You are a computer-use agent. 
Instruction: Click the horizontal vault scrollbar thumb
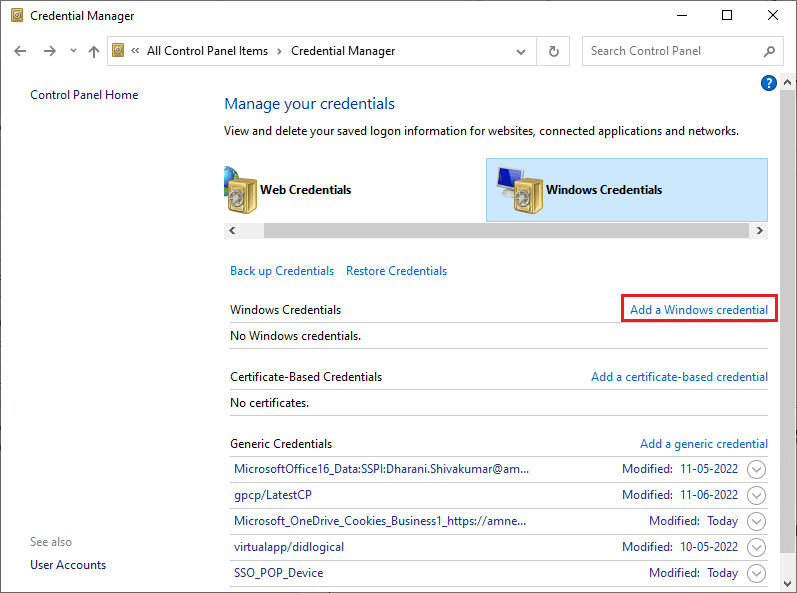pyautogui.click(x=506, y=231)
